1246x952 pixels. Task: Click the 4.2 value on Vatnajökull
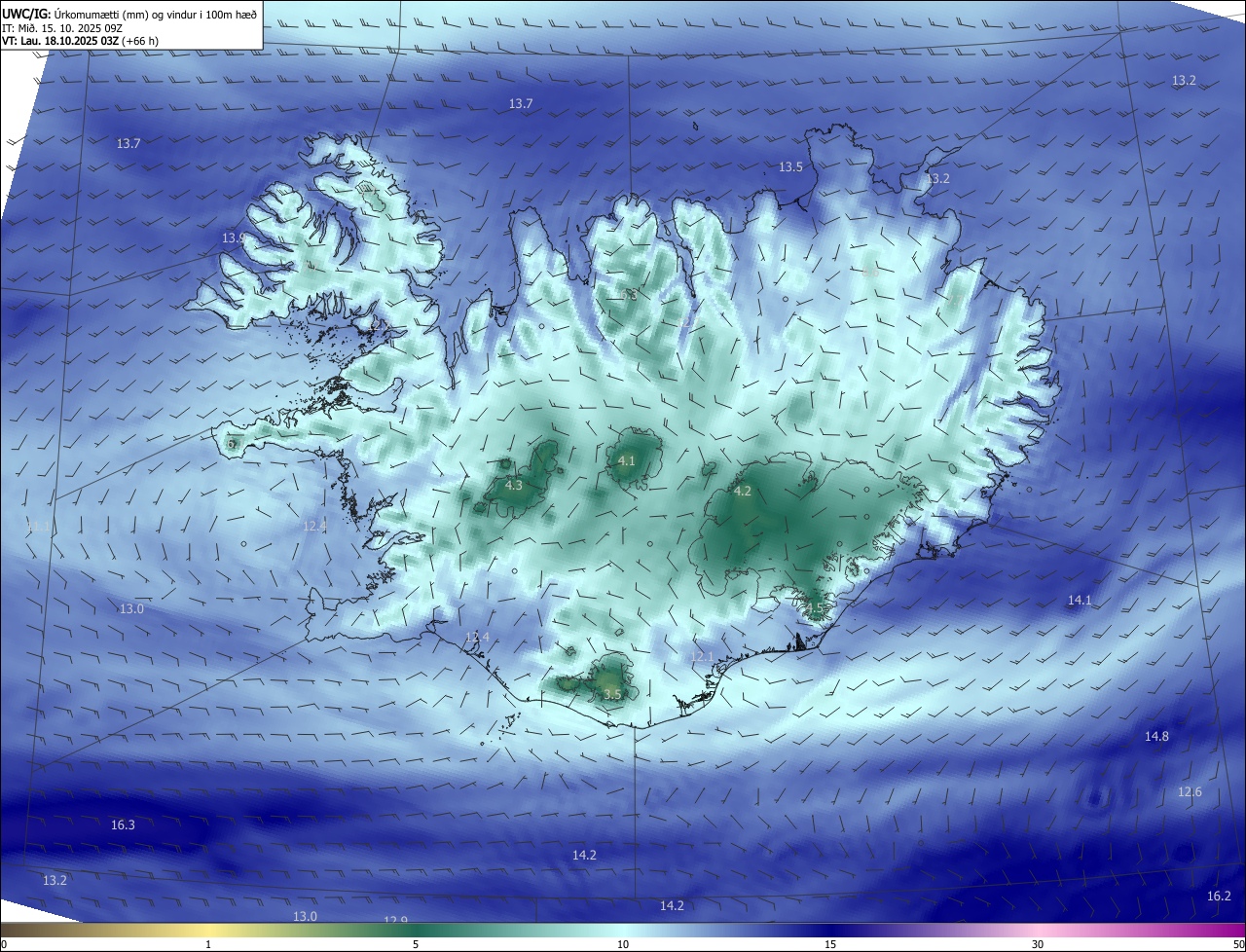pos(742,492)
